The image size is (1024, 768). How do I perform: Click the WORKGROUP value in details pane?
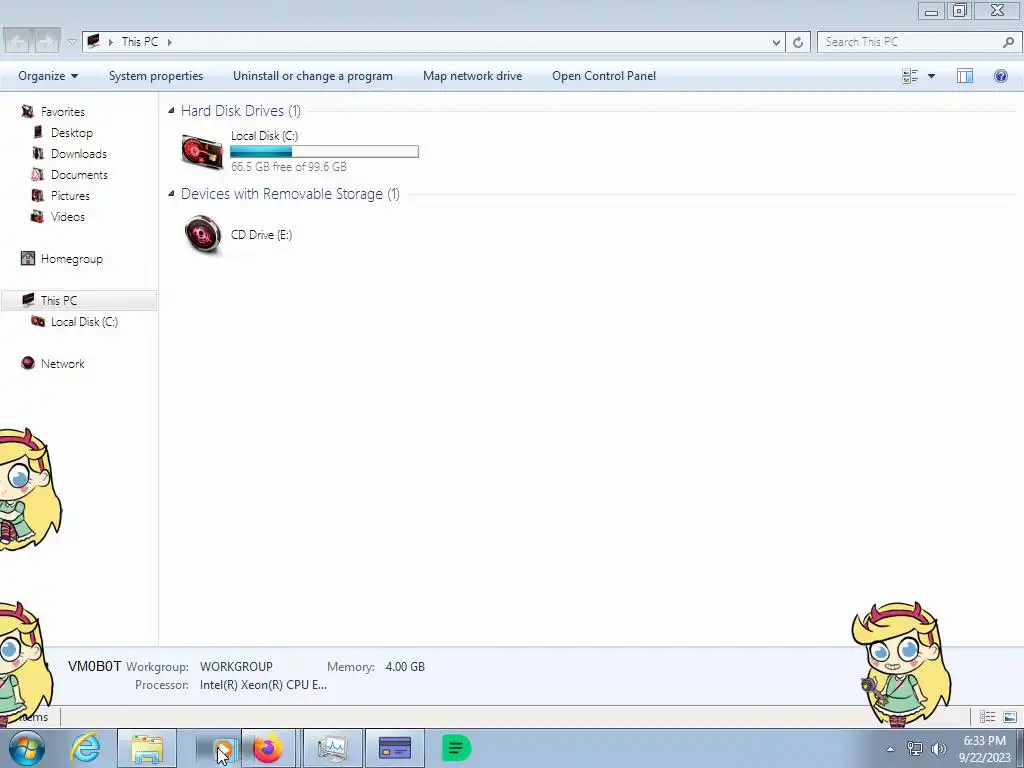pos(236,666)
